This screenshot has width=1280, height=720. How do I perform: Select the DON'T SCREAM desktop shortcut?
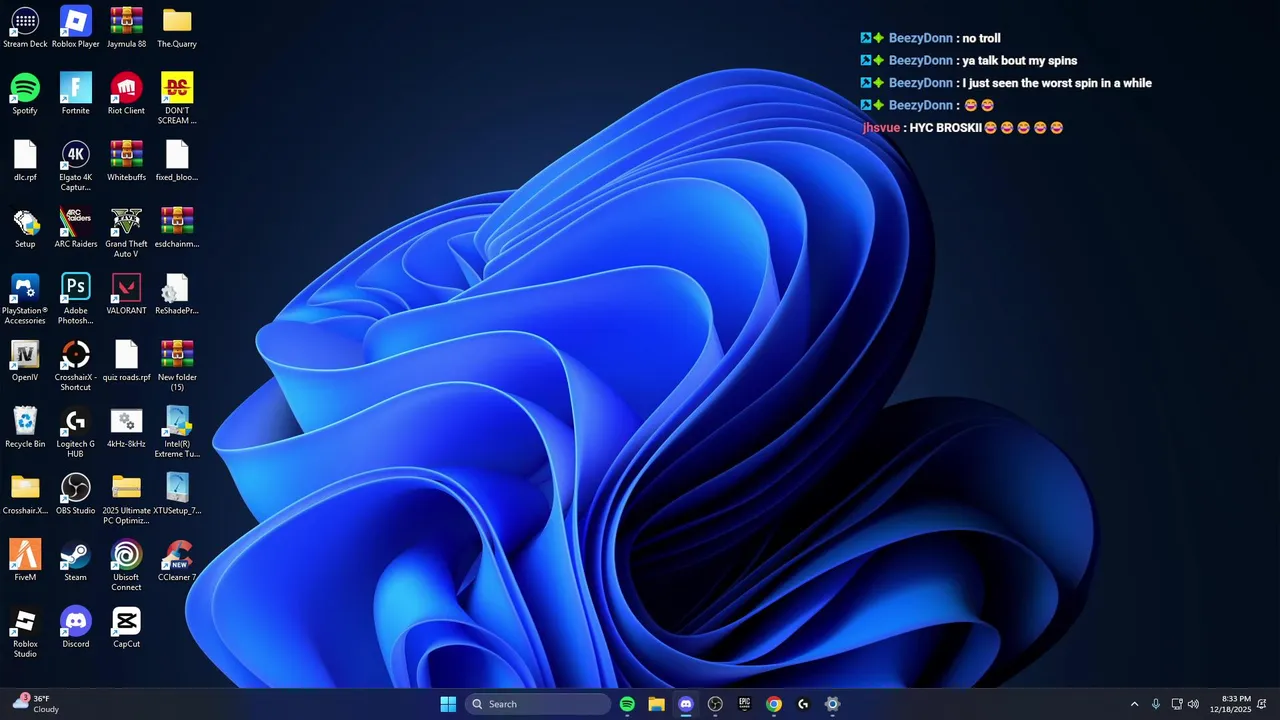[x=177, y=99]
